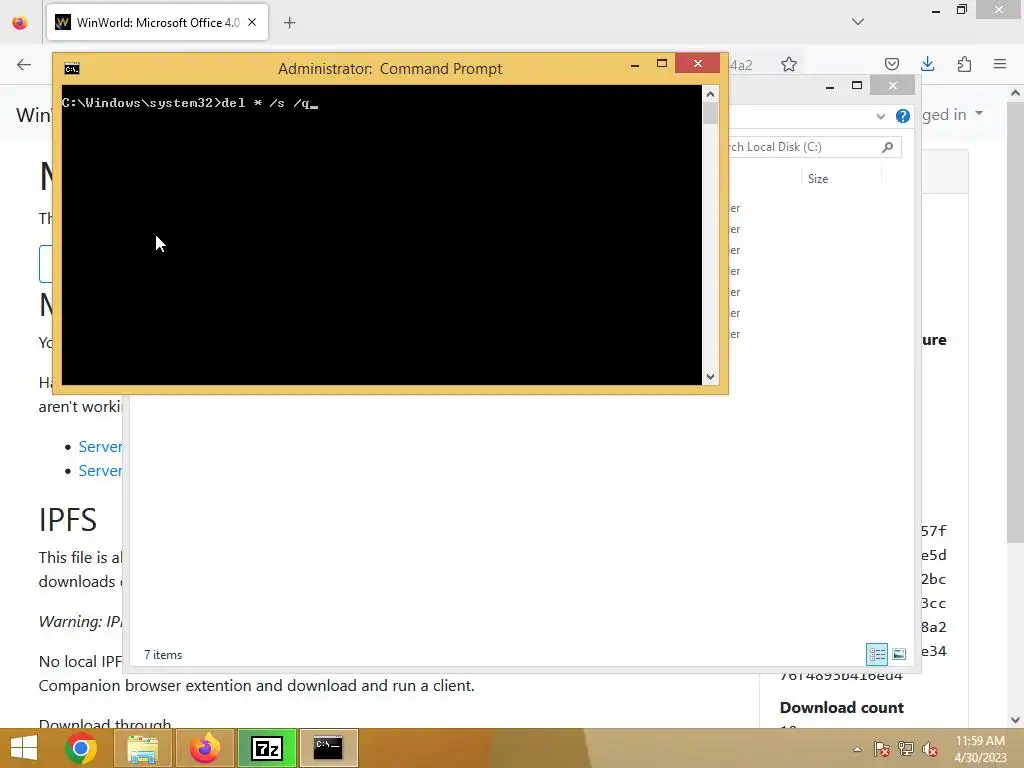Maximize the File Explorer window
The height and width of the screenshot is (768, 1024).
coord(857,86)
